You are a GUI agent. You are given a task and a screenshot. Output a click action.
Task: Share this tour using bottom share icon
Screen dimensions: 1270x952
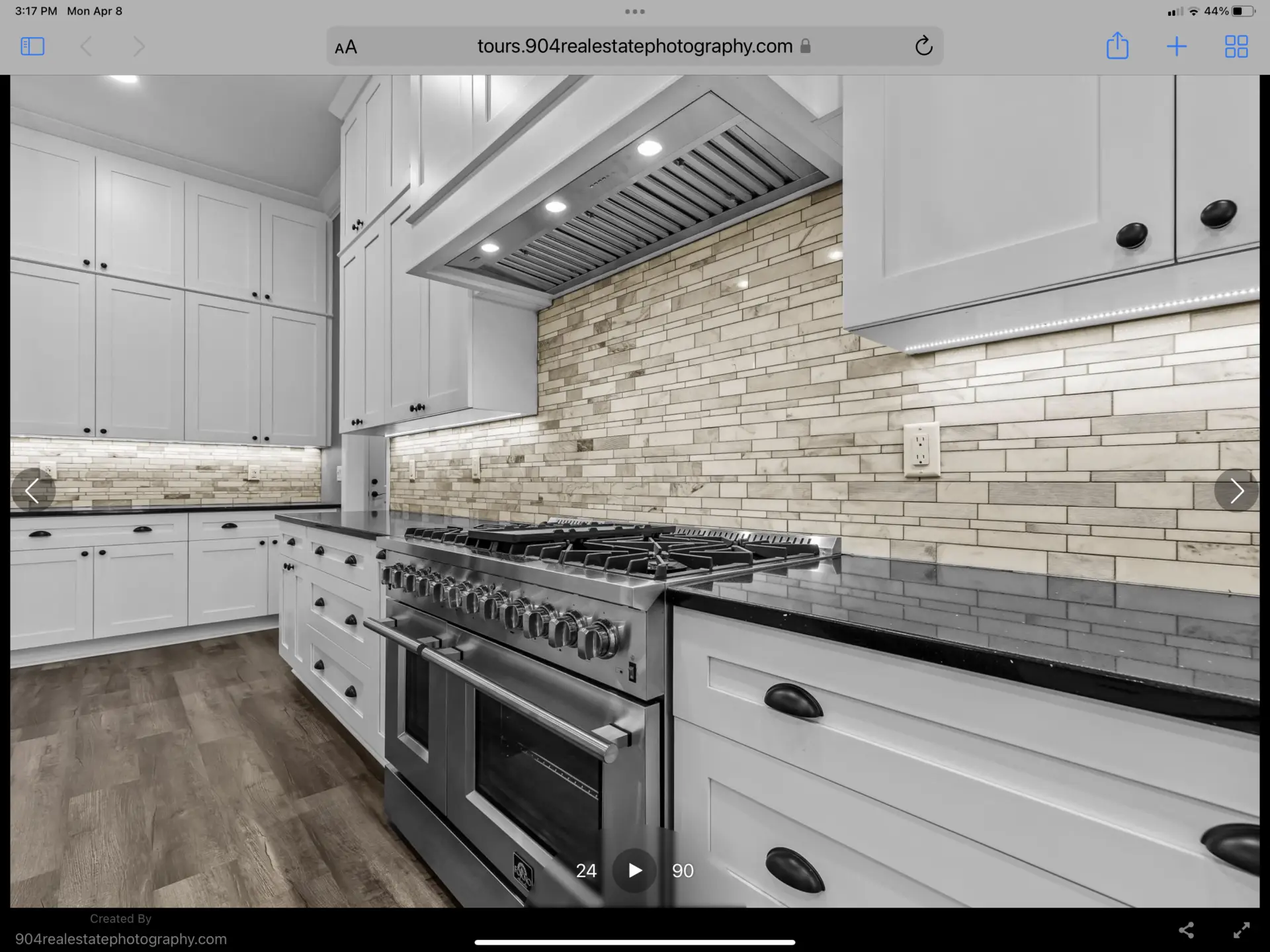pos(1186,930)
